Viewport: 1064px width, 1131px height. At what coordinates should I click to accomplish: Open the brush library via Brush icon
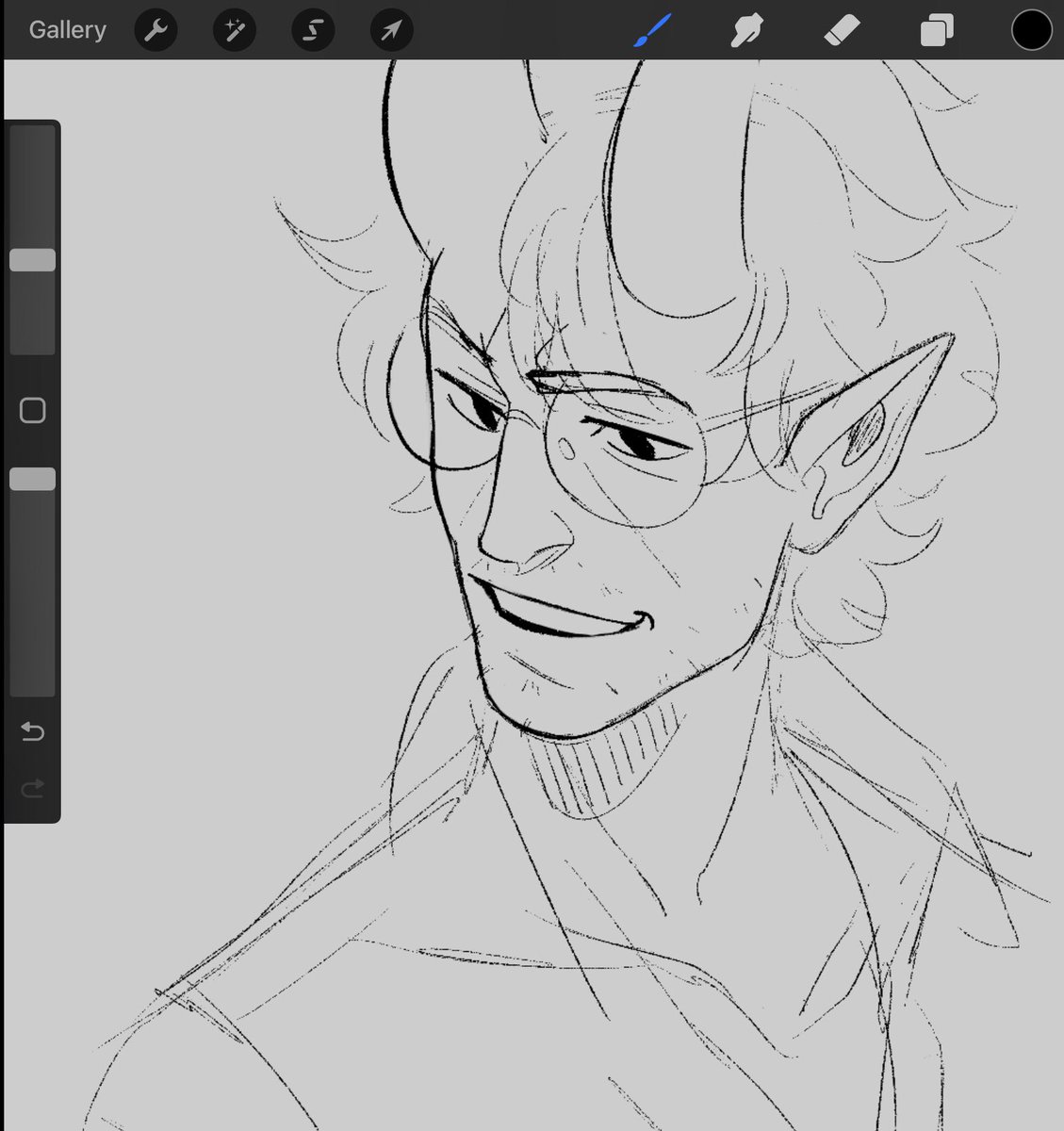654,29
